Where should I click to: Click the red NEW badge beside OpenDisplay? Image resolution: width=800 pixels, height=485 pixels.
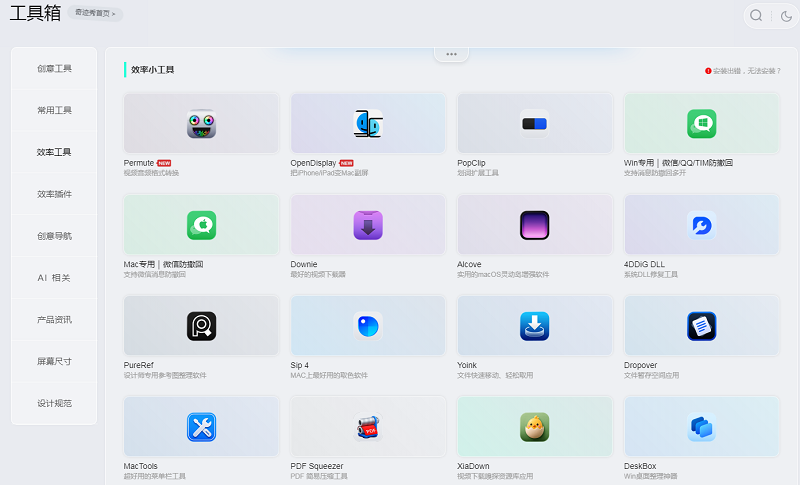pos(346,163)
